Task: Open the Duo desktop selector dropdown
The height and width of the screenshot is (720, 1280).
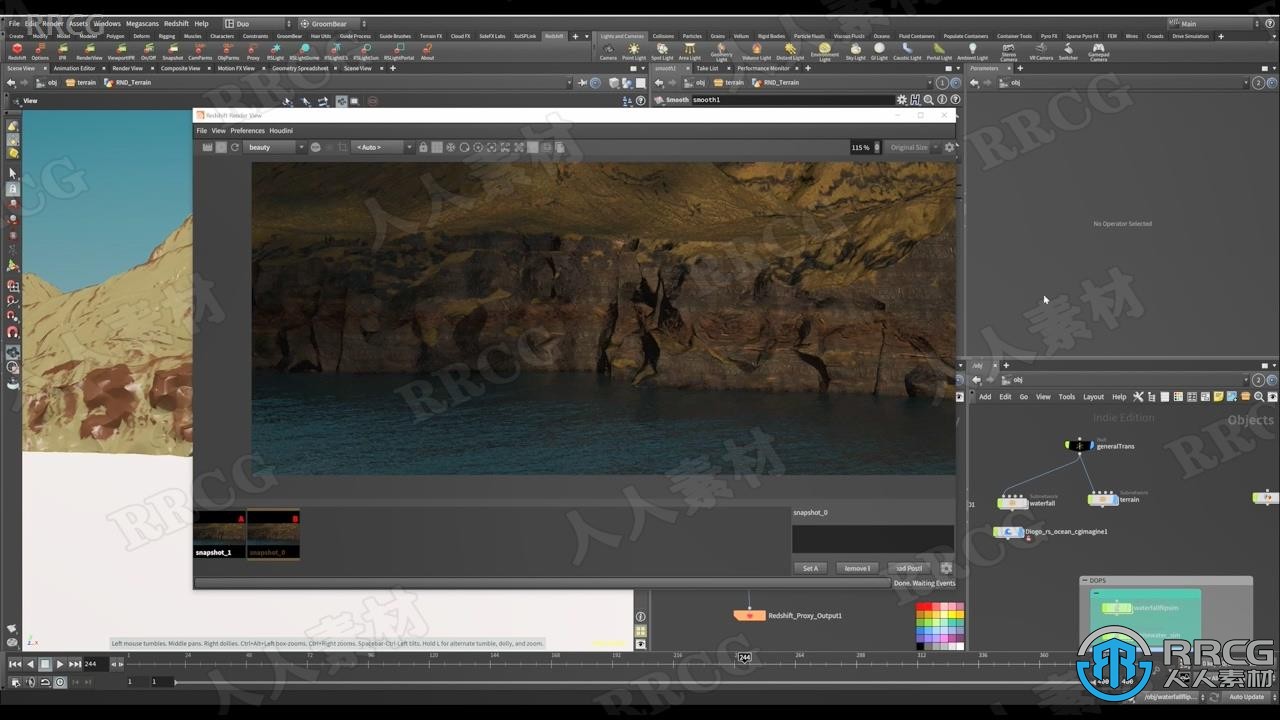Action: pyautogui.click(x=257, y=23)
